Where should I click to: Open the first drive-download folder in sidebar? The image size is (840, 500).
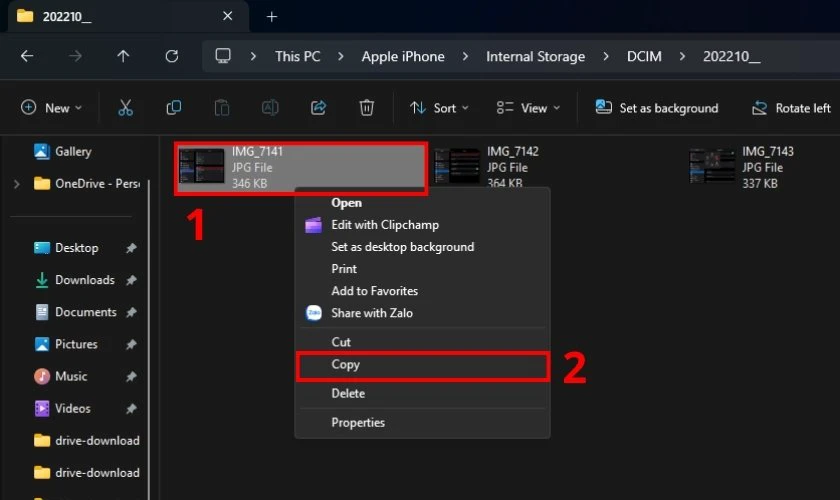click(87, 441)
